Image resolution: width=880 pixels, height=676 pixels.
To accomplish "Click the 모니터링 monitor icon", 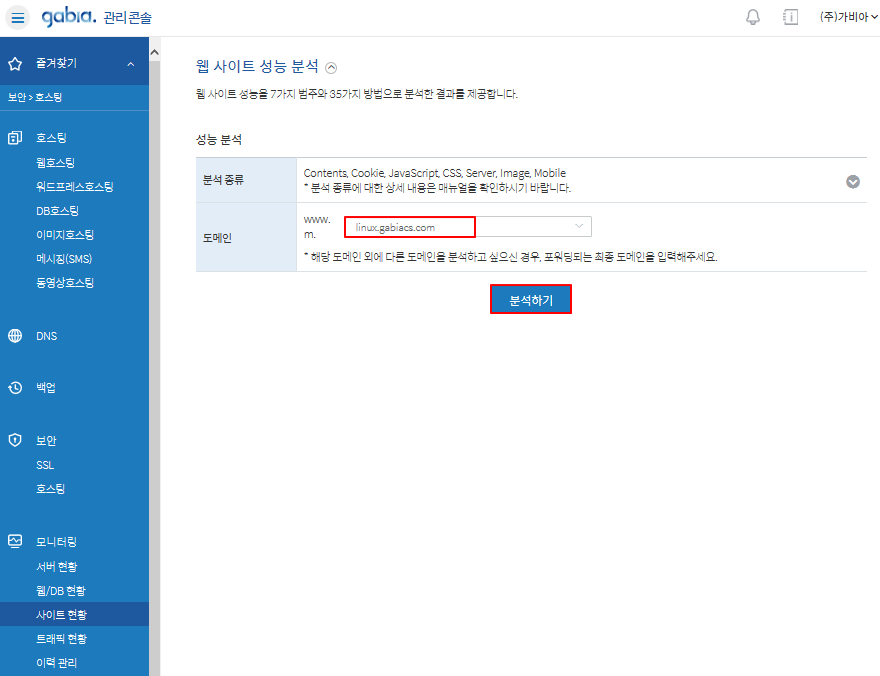I will (x=15, y=541).
